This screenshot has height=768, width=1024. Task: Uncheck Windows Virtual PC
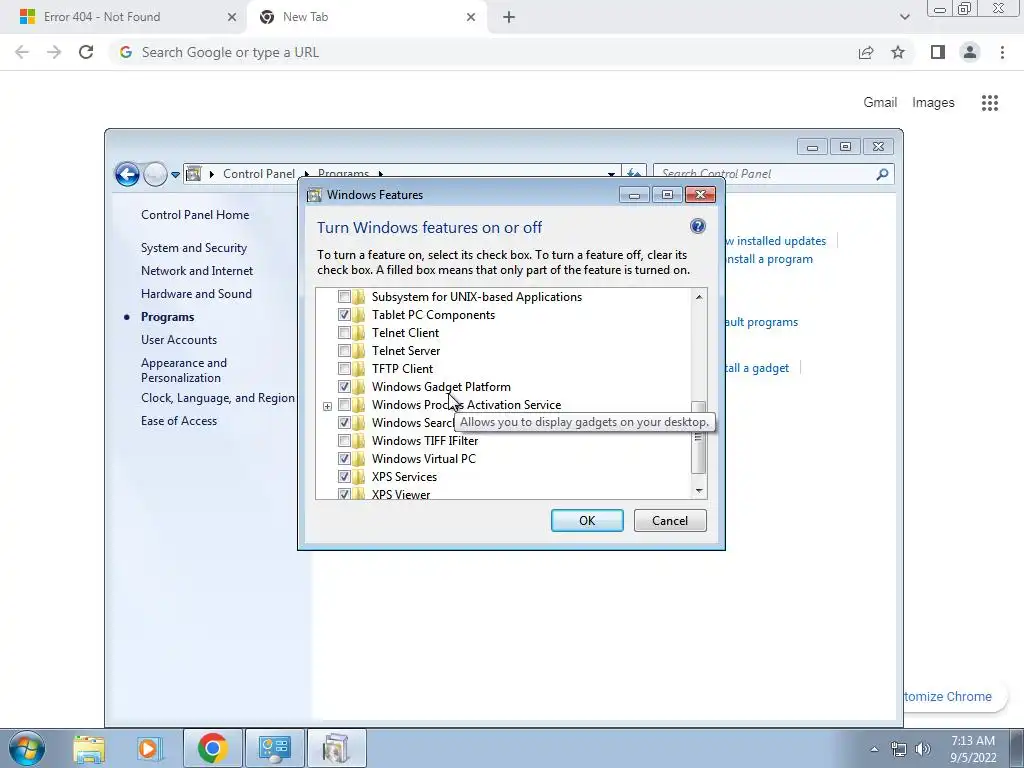pos(344,458)
